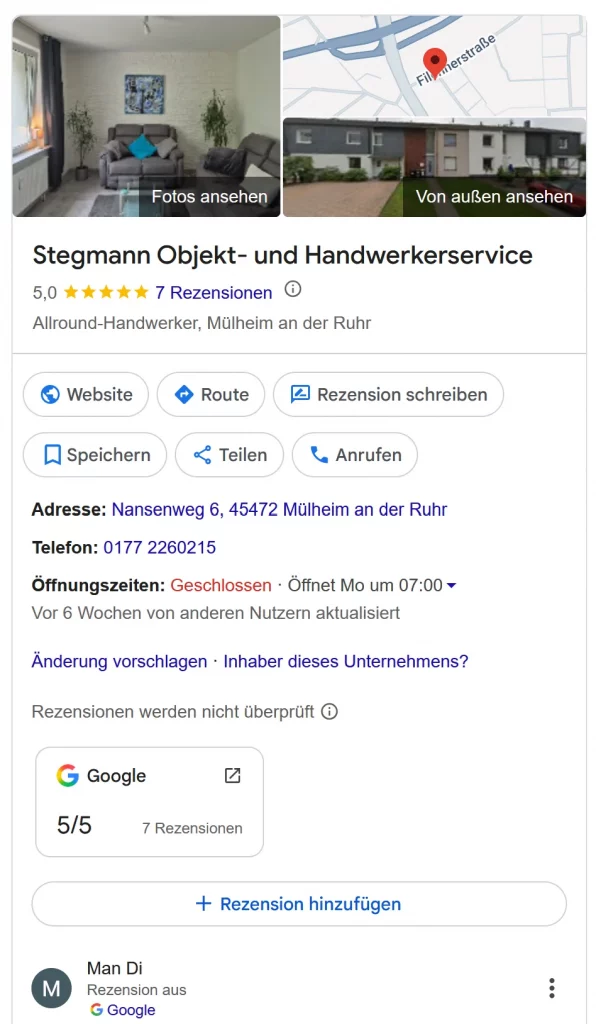This screenshot has height=1024, width=596.
Task: Open the map thumbnail with red pin
Action: (x=434, y=66)
